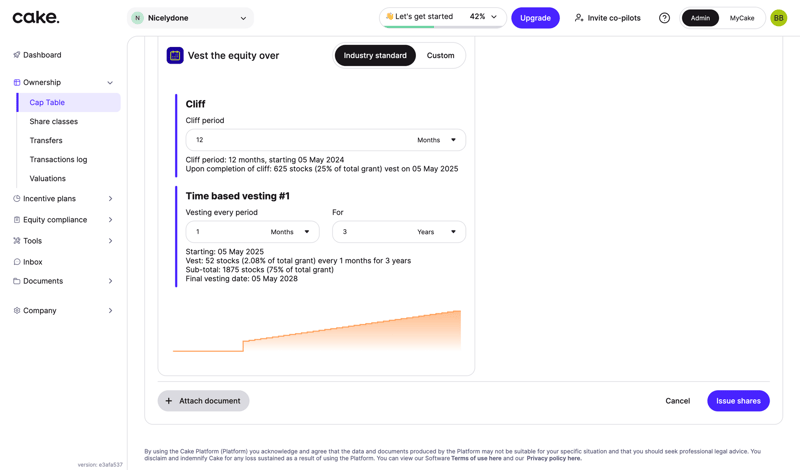Open the vesting duration Years dropdown
This screenshot has height=470, width=800.
(434, 232)
